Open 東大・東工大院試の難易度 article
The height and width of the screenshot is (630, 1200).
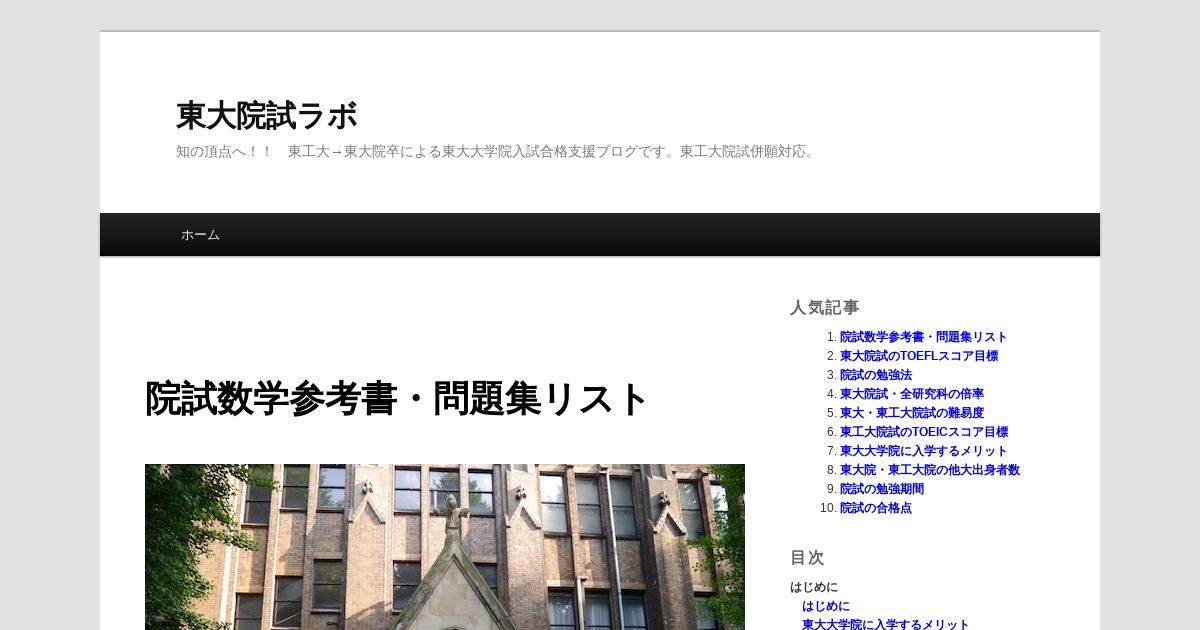(x=912, y=413)
